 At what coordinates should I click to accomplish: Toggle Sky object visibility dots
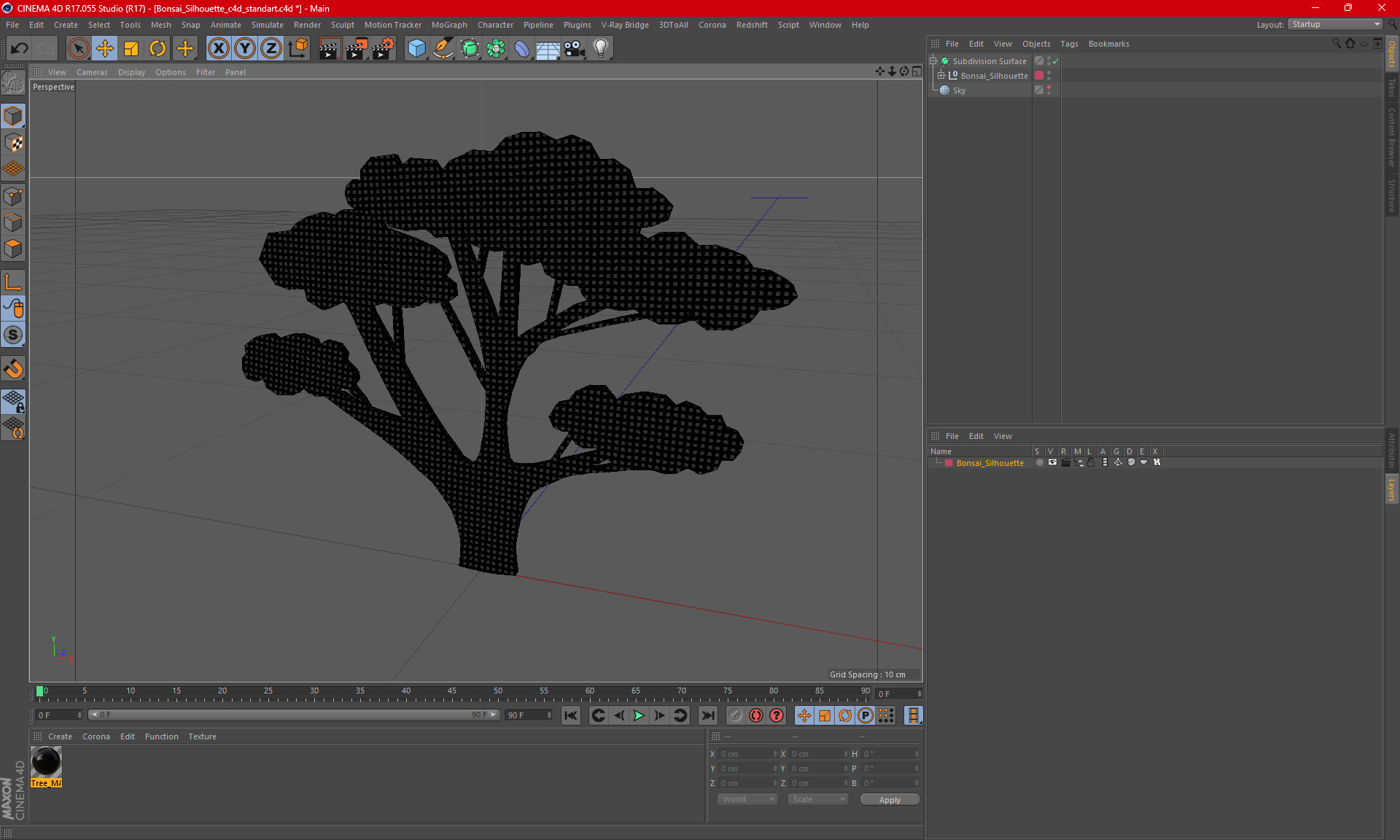(x=1049, y=90)
